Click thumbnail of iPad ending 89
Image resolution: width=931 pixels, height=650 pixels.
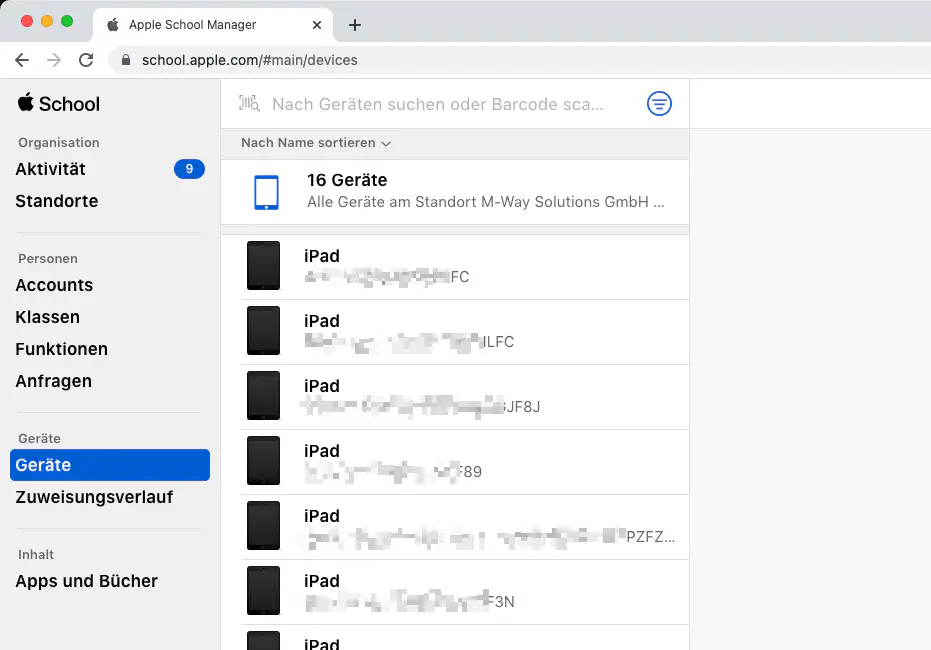pyautogui.click(x=263, y=461)
